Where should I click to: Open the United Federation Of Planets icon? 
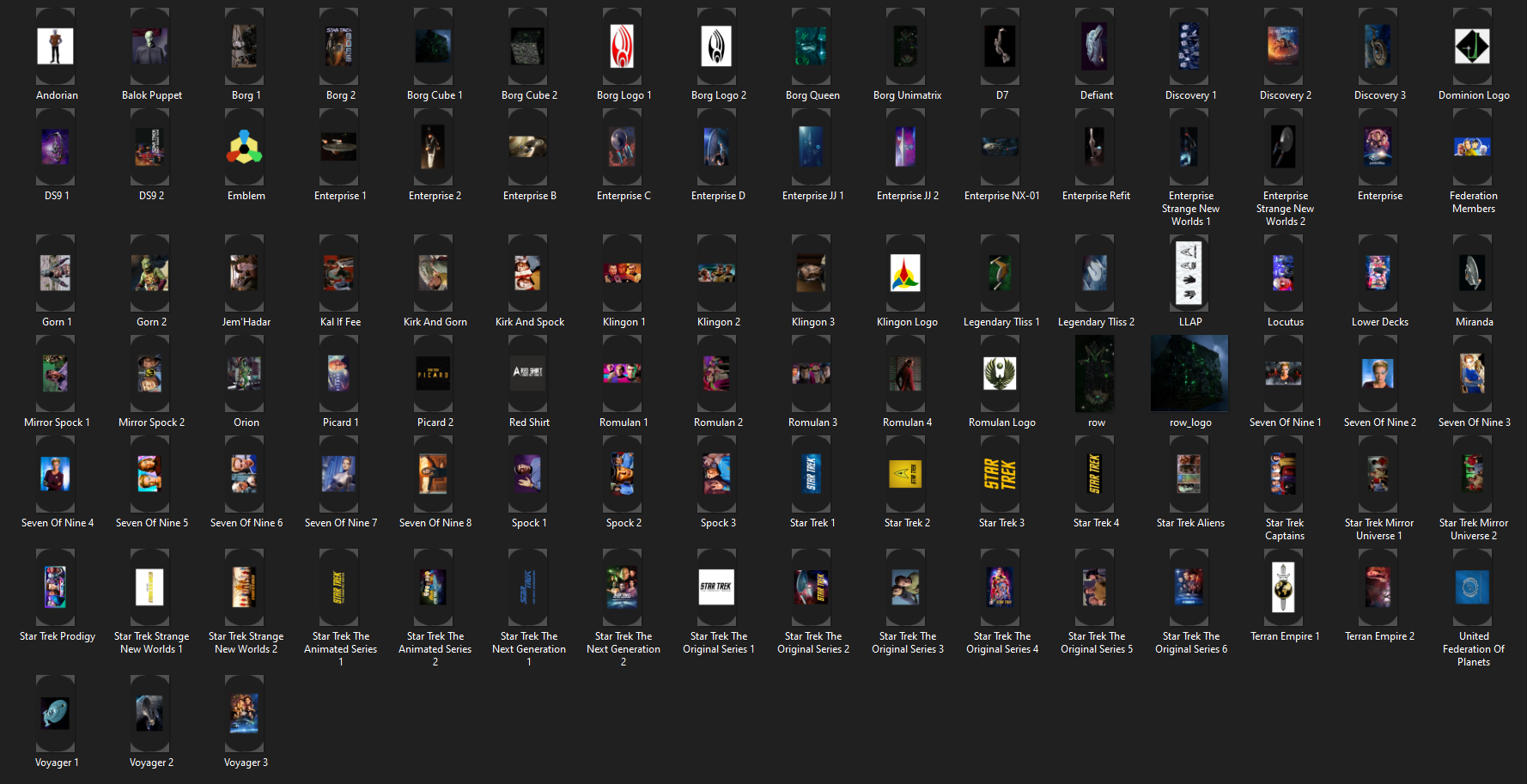coord(1472,587)
